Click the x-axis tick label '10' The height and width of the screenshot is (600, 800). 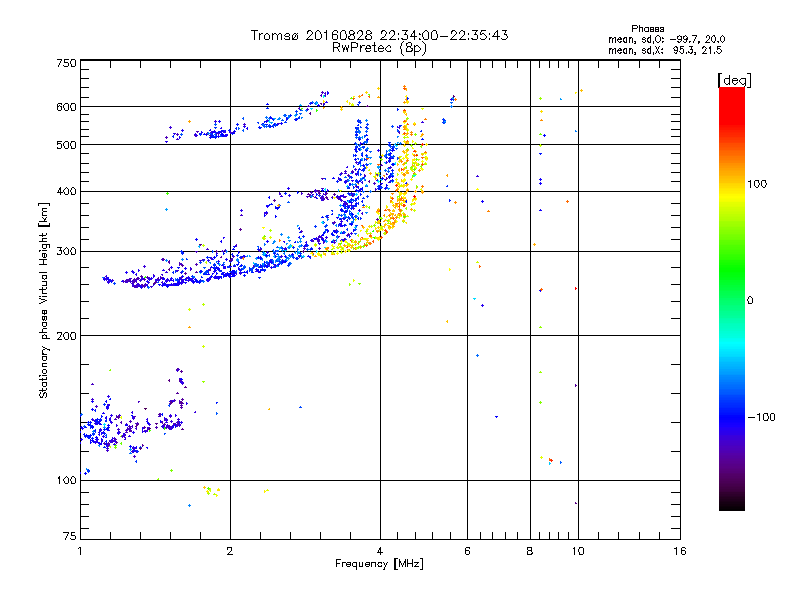[578, 551]
